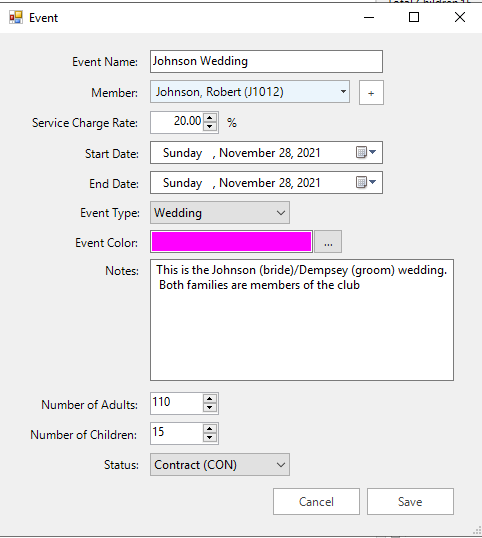Increase the Number of Children
Viewport: 482px width, 538px height.
point(210,429)
